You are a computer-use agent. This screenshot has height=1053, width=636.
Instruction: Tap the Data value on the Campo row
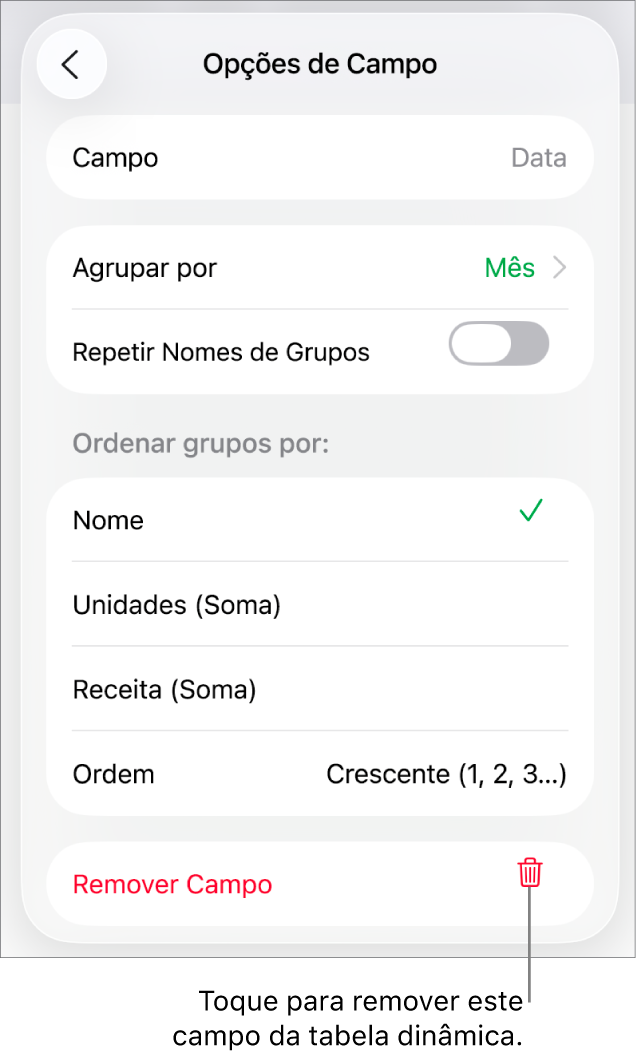pyautogui.click(x=539, y=157)
